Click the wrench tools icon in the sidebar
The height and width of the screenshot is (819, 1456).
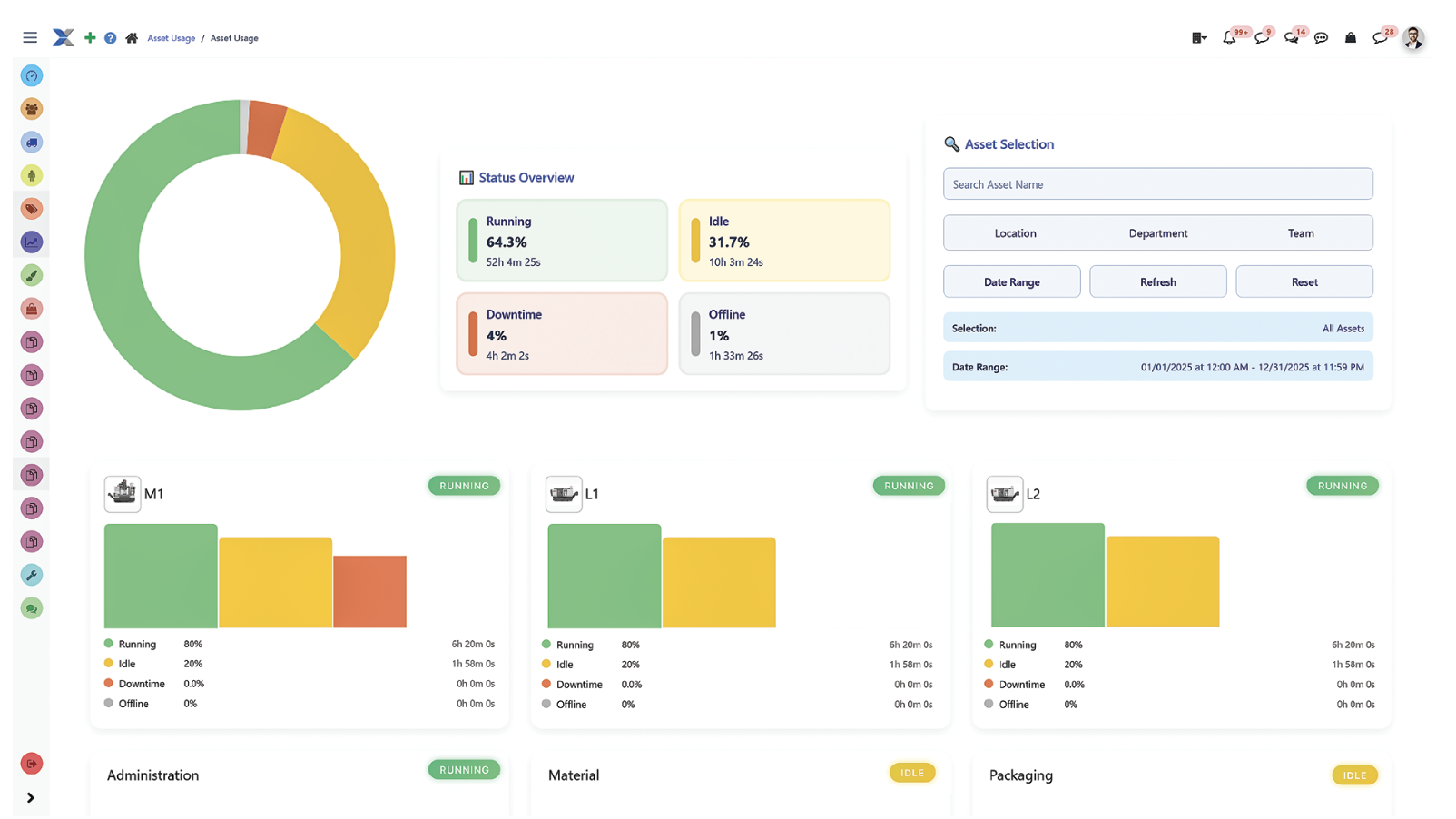click(x=31, y=574)
